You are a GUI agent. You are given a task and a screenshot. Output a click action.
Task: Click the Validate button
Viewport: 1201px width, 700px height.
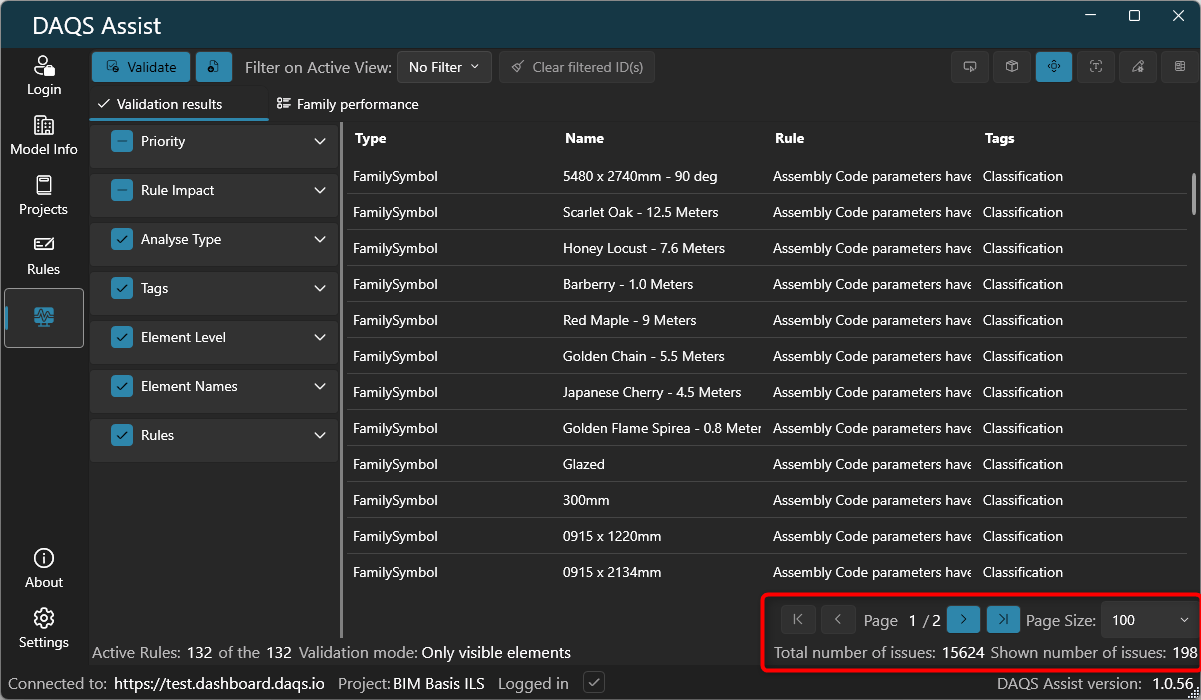tap(141, 67)
